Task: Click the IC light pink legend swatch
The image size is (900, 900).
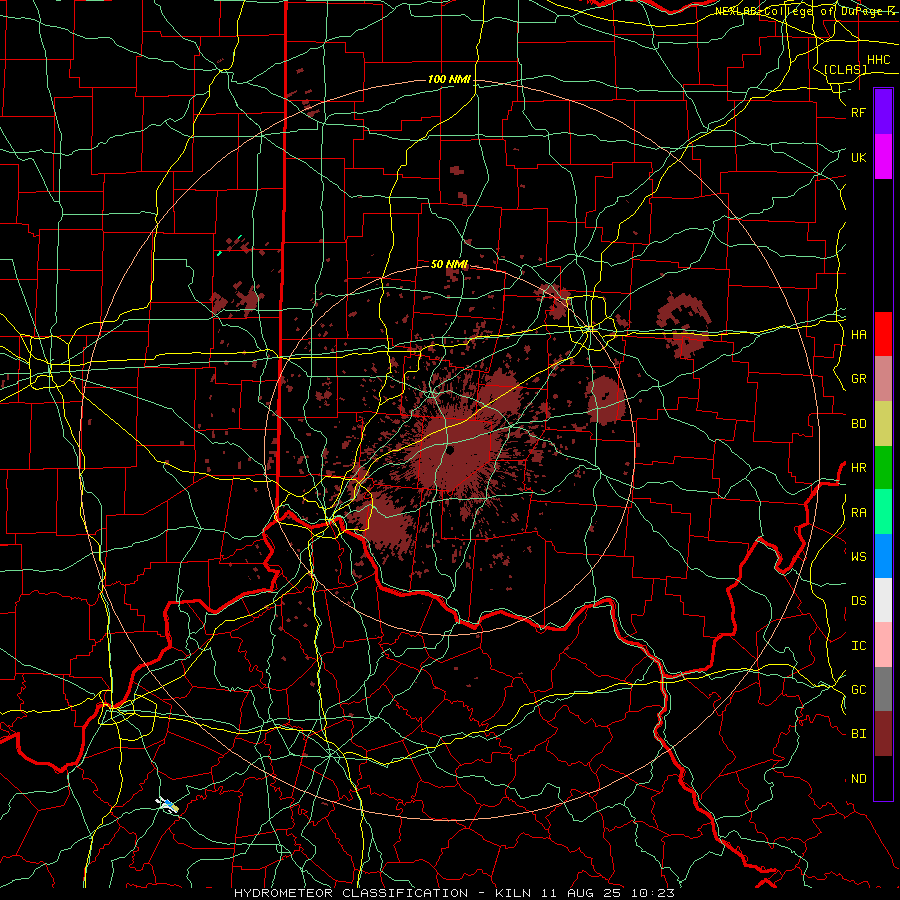Action: pos(883,645)
